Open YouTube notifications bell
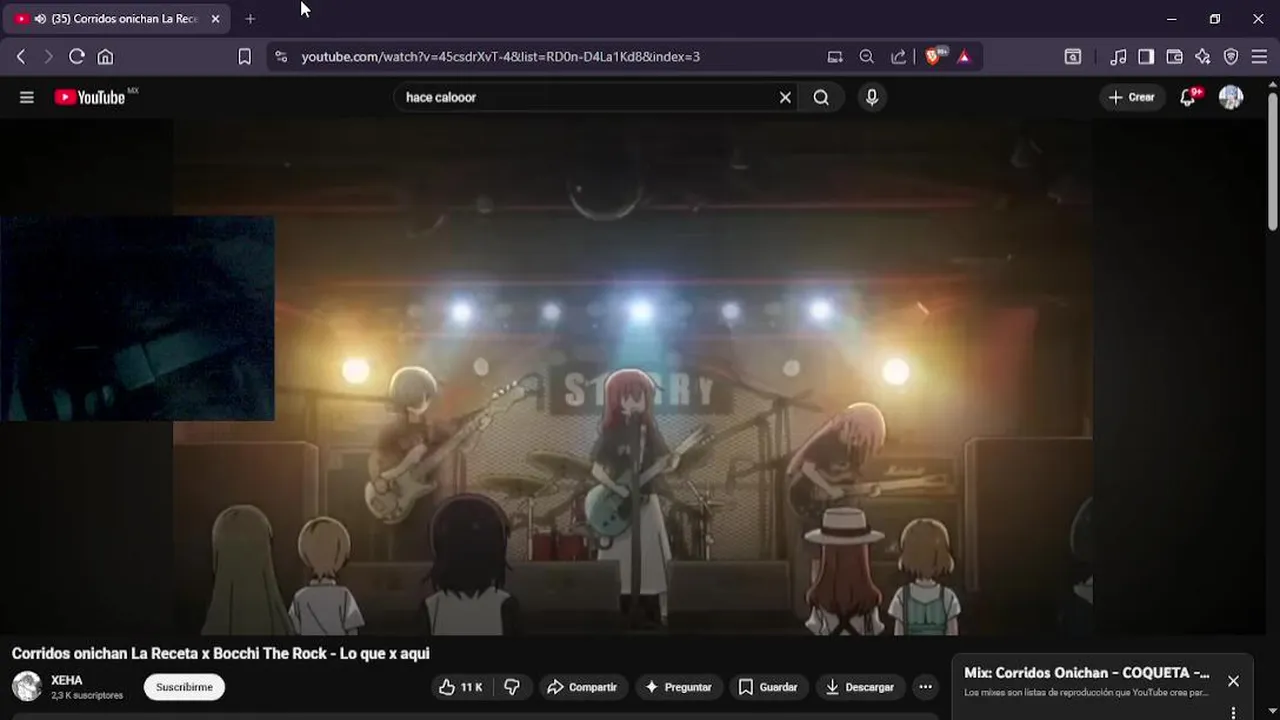Viewport: 1280px width, 720px height. coord(1188,97)
